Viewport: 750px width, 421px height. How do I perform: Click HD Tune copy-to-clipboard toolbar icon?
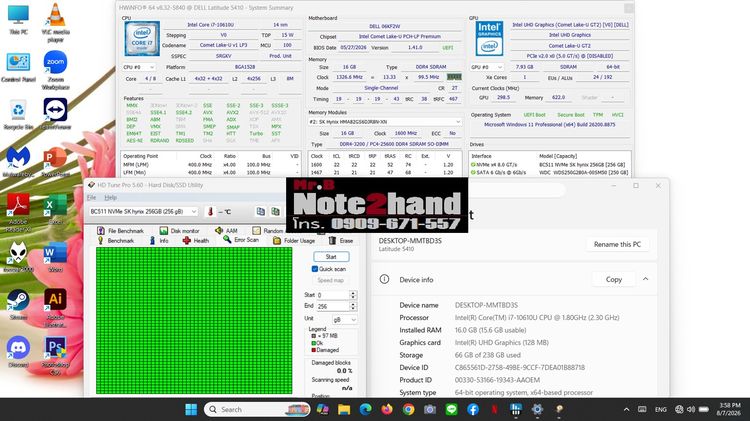(261, 211)
